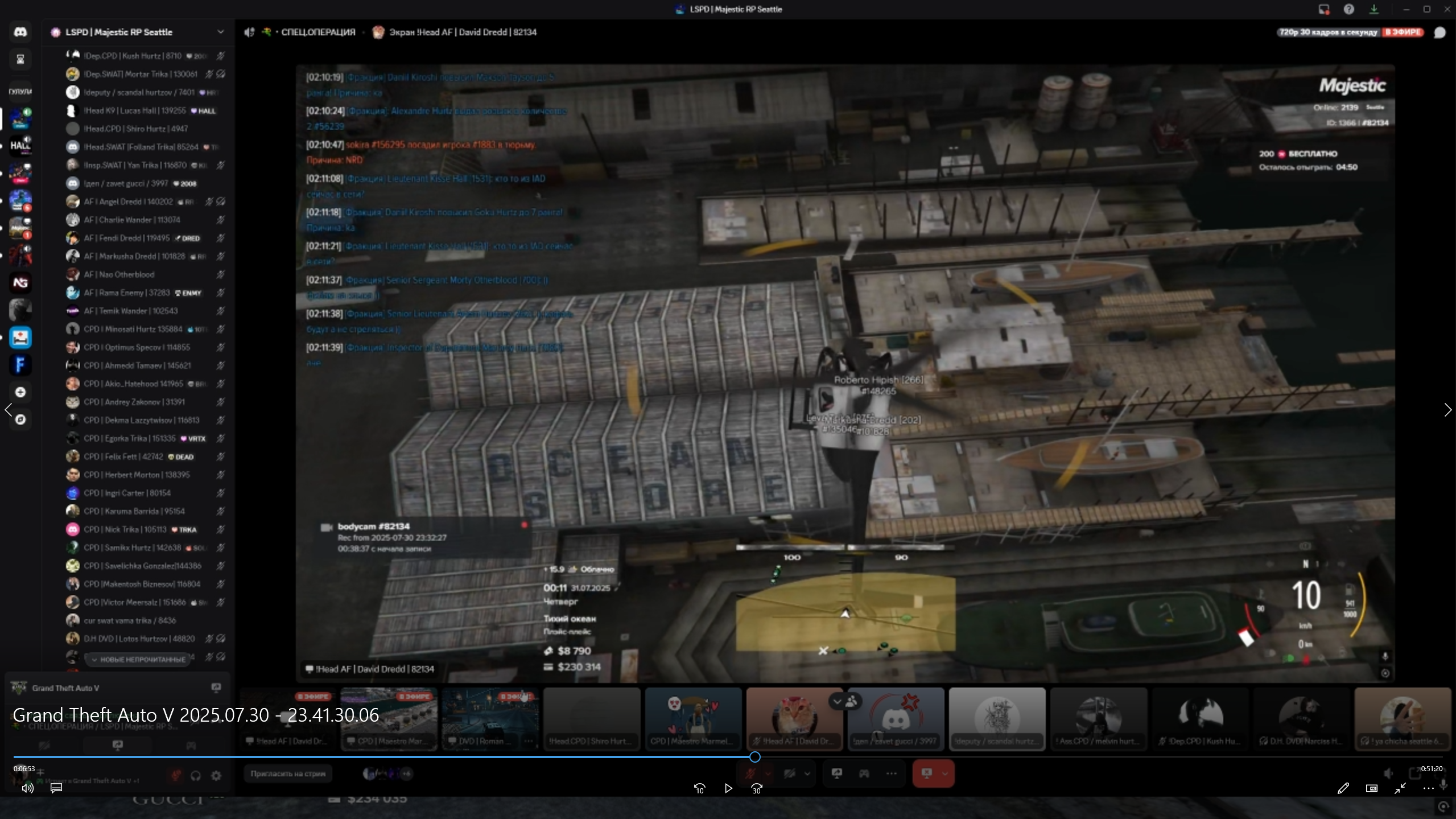Image resolution: width=1456 pixels, height=819 pixels.
Task: Open the Discord inbox icon in the title bar
Action: pyautogui.click(x=1324, y=9)
